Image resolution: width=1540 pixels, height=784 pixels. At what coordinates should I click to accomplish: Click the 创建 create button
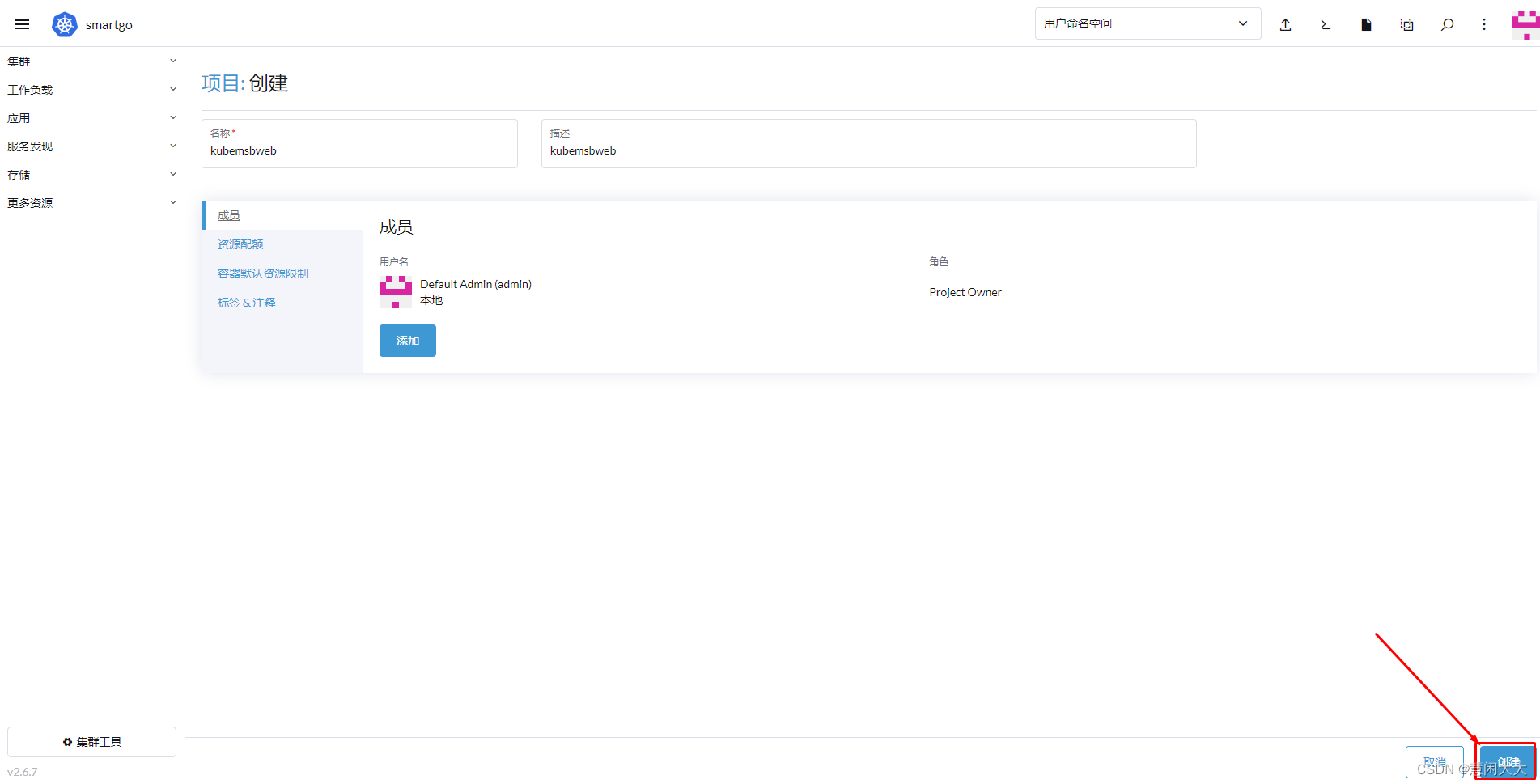coord(1507,762)
